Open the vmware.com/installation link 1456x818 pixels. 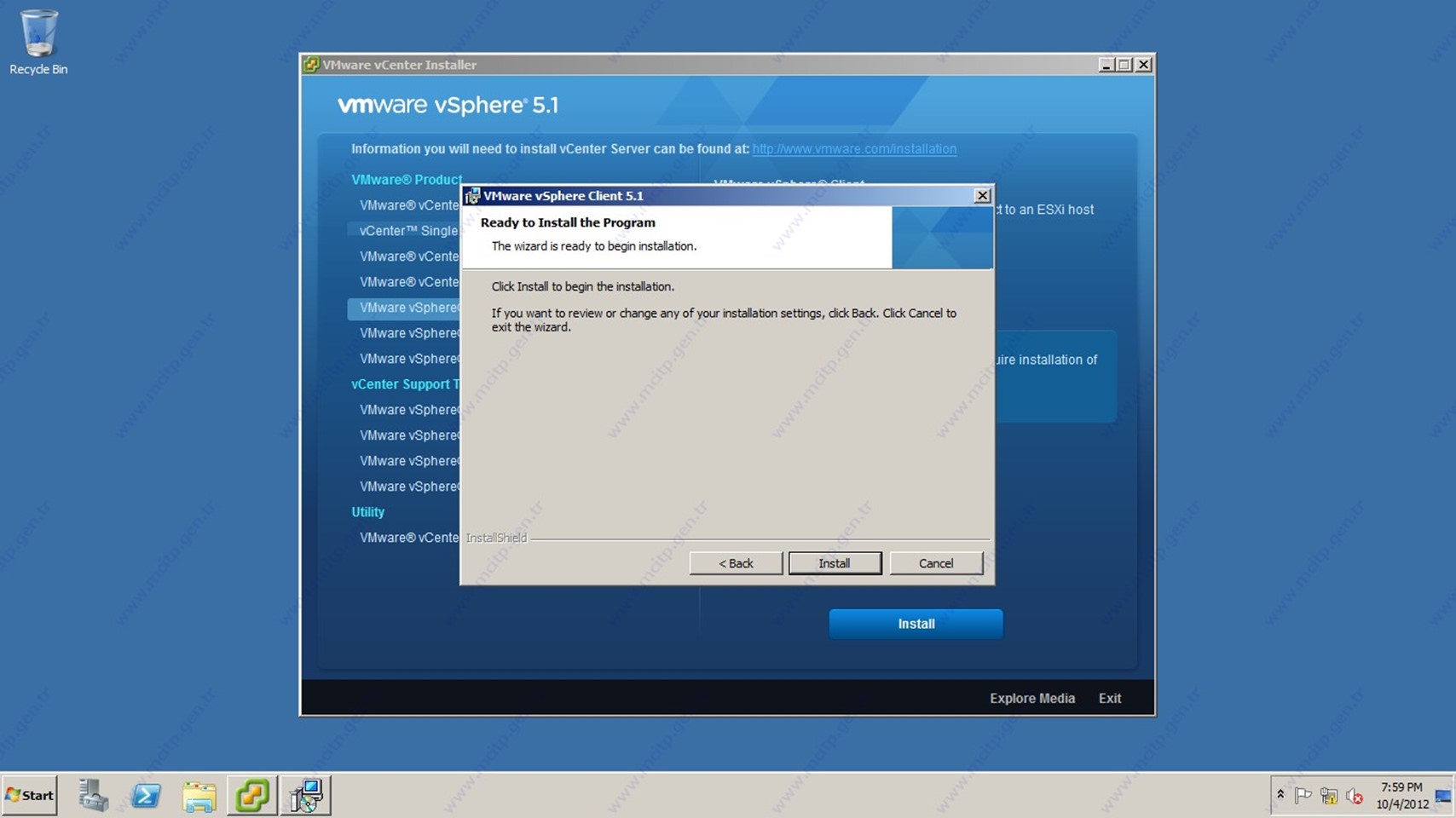pos(854,149)
